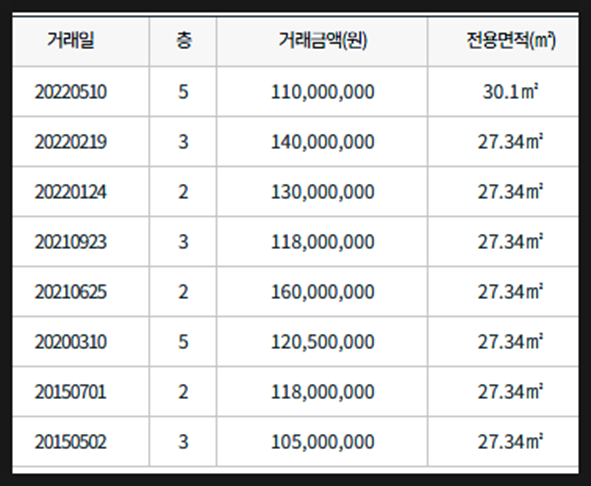Click the 전용면적(㎡) column header

[504, 41]
